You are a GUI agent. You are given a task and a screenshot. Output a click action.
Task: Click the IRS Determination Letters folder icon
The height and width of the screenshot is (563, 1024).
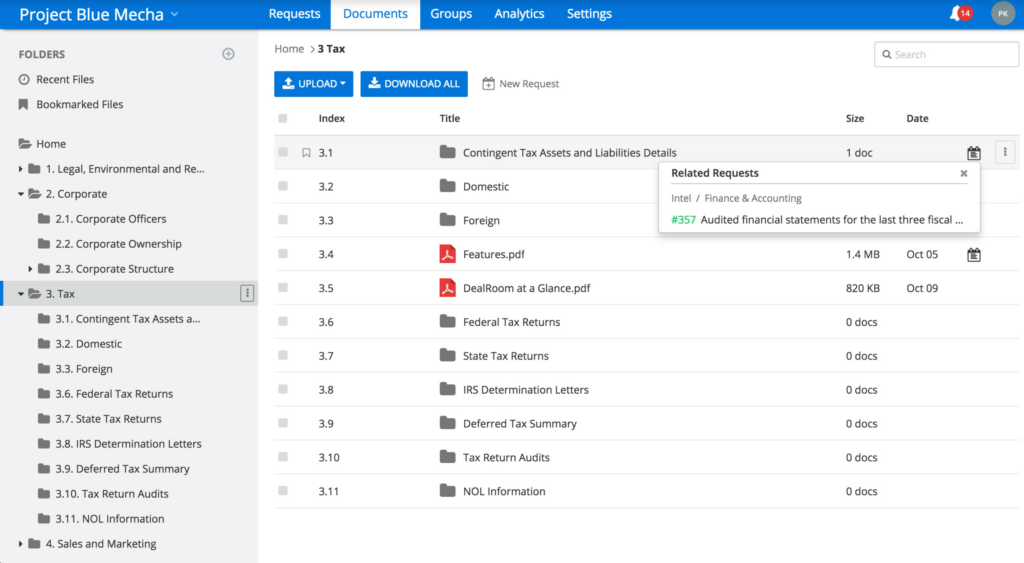pos(447,389)
